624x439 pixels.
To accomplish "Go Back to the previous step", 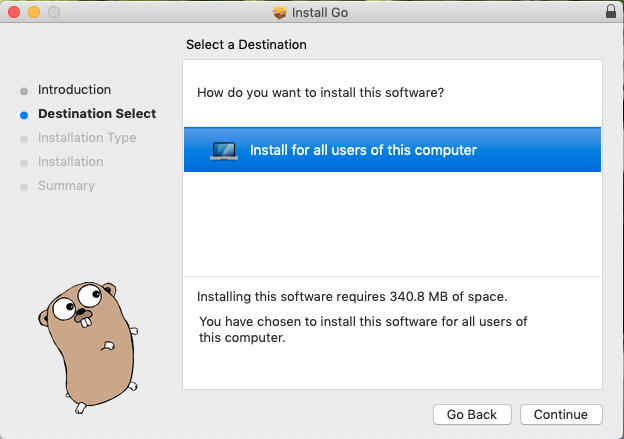I will click(x=472, y=414).
